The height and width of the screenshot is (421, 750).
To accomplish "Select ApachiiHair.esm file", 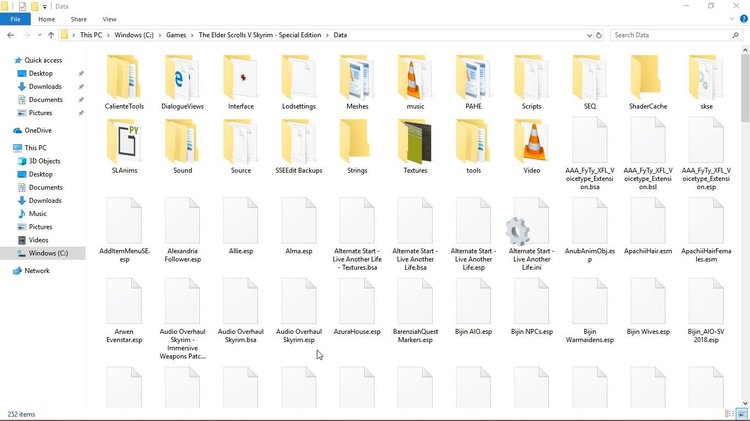I will point(648,226).
